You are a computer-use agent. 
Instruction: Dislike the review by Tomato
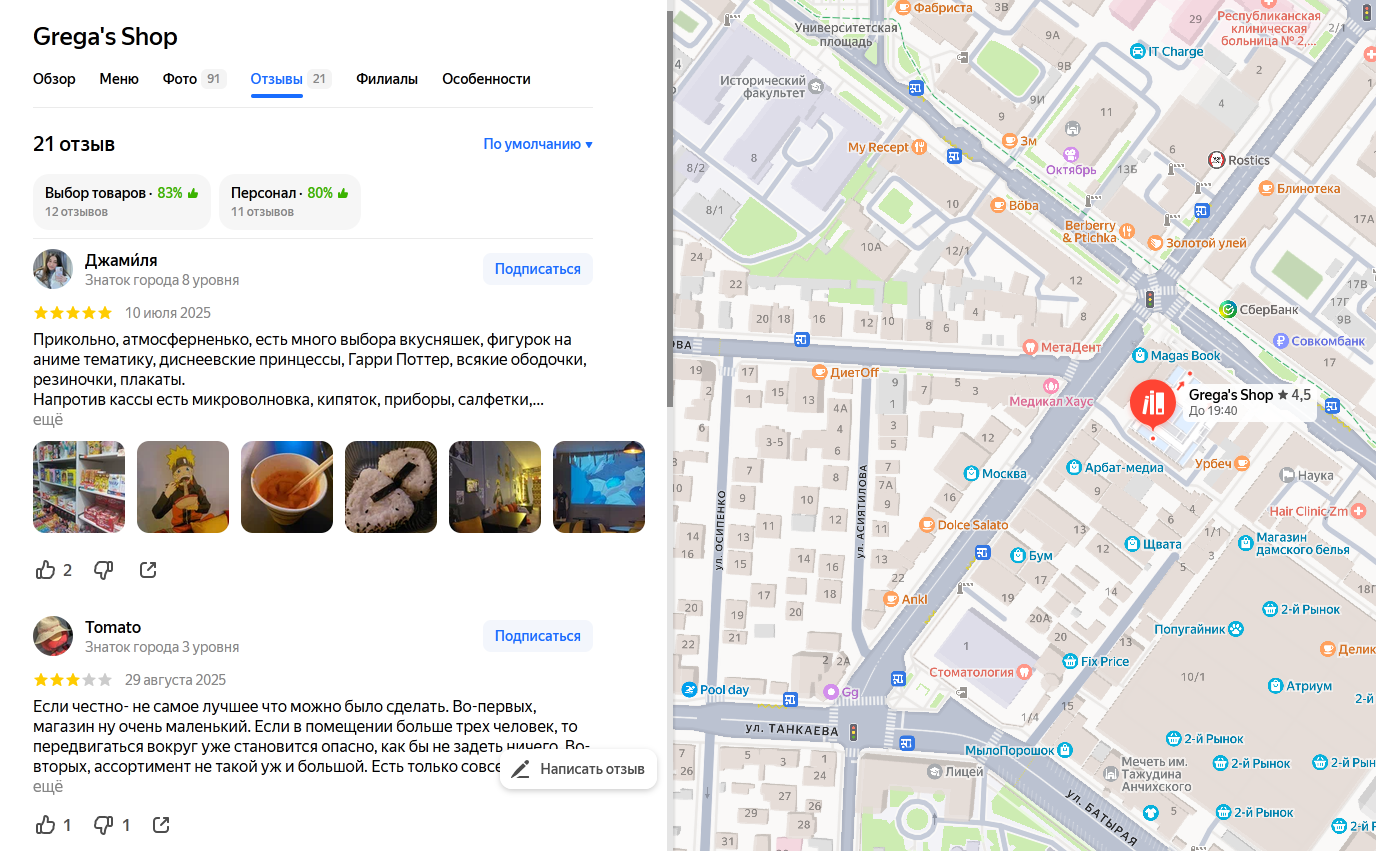tap(103, 825)
